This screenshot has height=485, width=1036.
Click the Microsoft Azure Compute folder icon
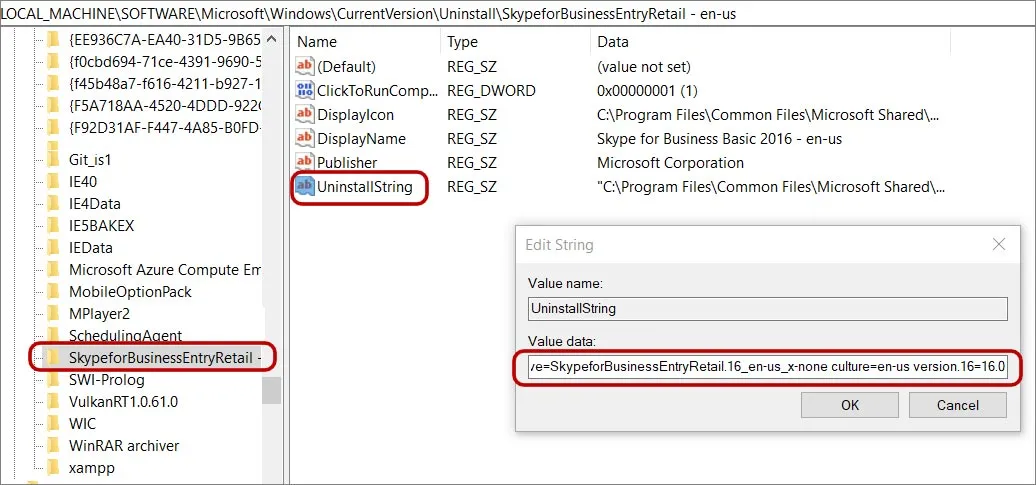pyautogui.click(x=54, y=270)
